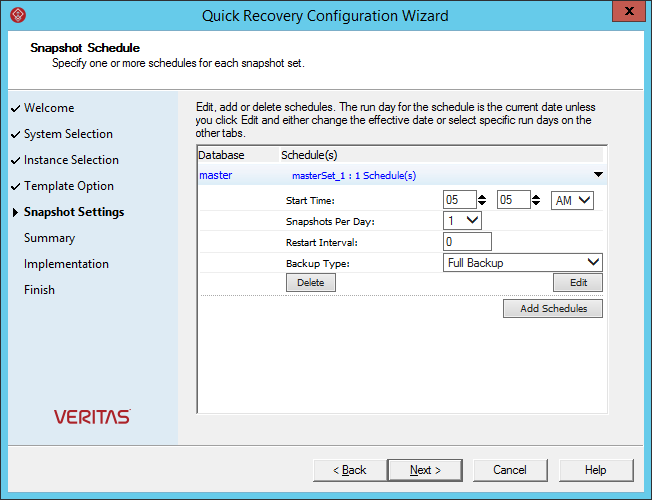652x500 pixels.
Task: Click masterSet_1 : 1 Schedule(s) link
Action: pos(354,176)
